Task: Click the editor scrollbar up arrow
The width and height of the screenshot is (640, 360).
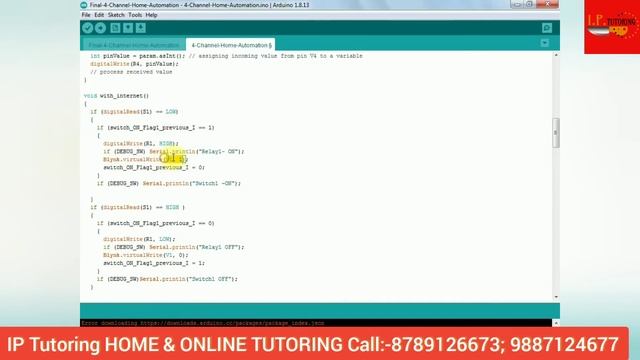Action: click(x=556, y=55)
